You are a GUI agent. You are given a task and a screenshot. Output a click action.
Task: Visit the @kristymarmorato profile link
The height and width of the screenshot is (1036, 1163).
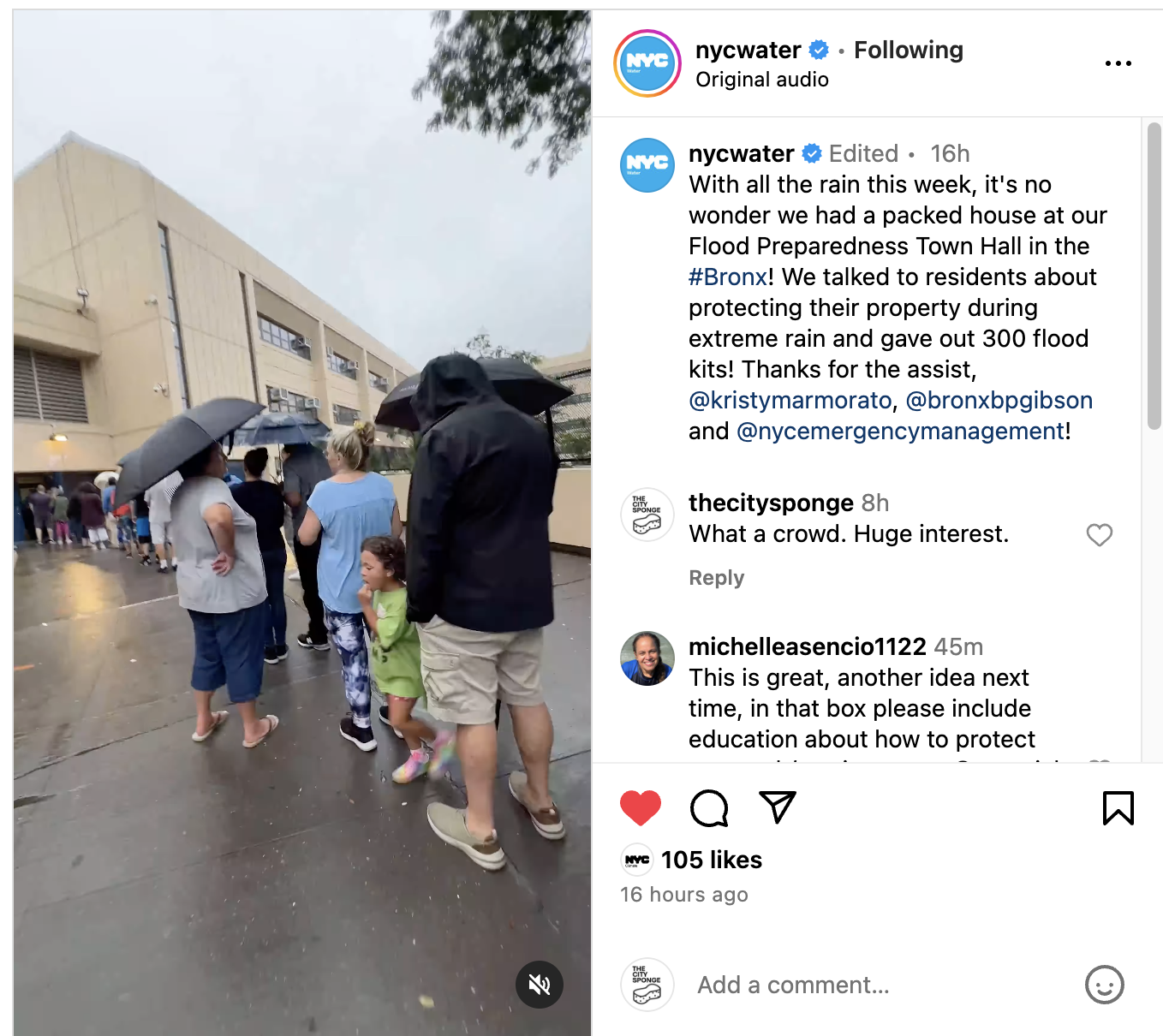coord(790,400)
